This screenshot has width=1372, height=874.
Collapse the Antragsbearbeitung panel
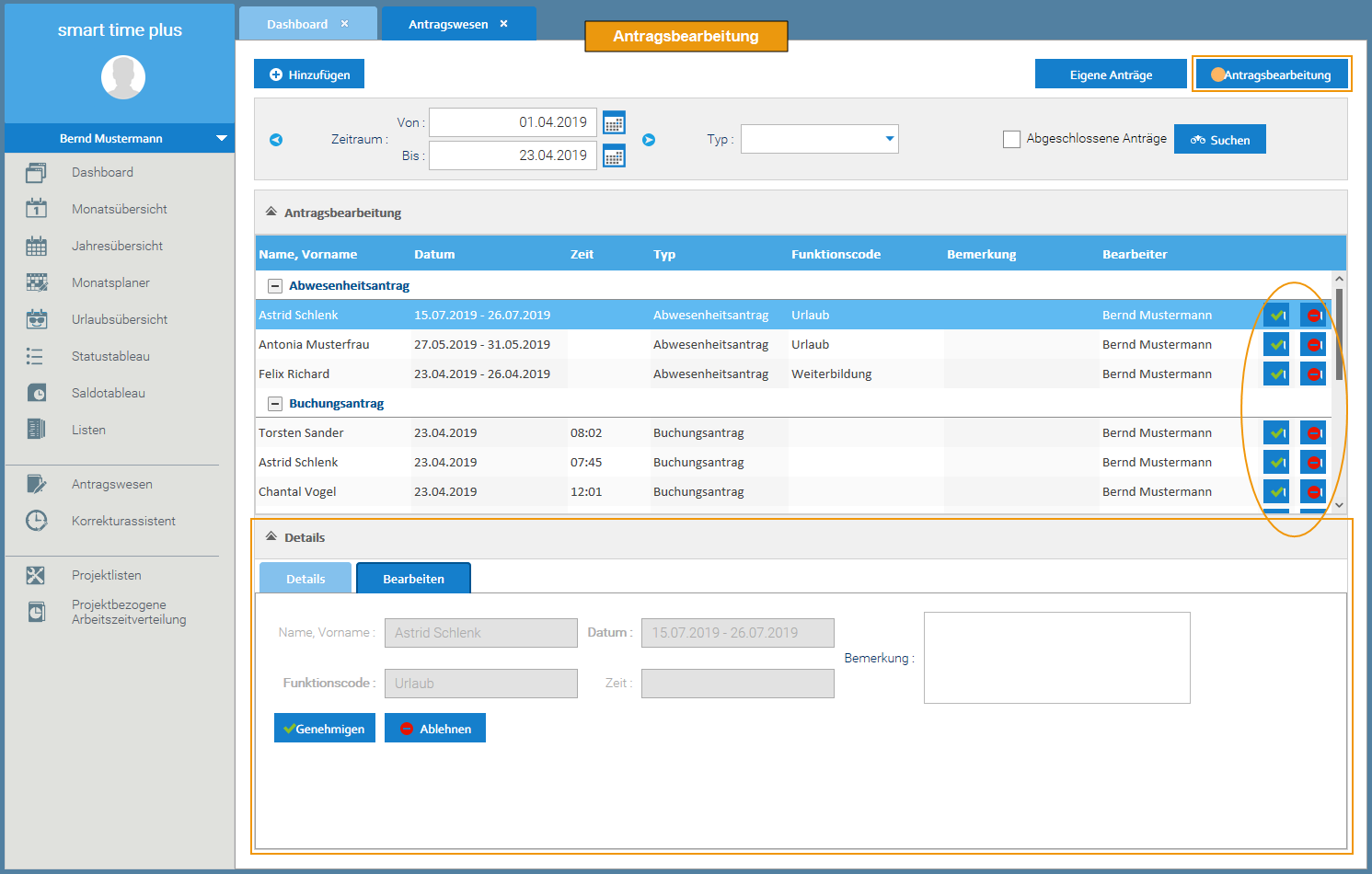pos(271,212)
